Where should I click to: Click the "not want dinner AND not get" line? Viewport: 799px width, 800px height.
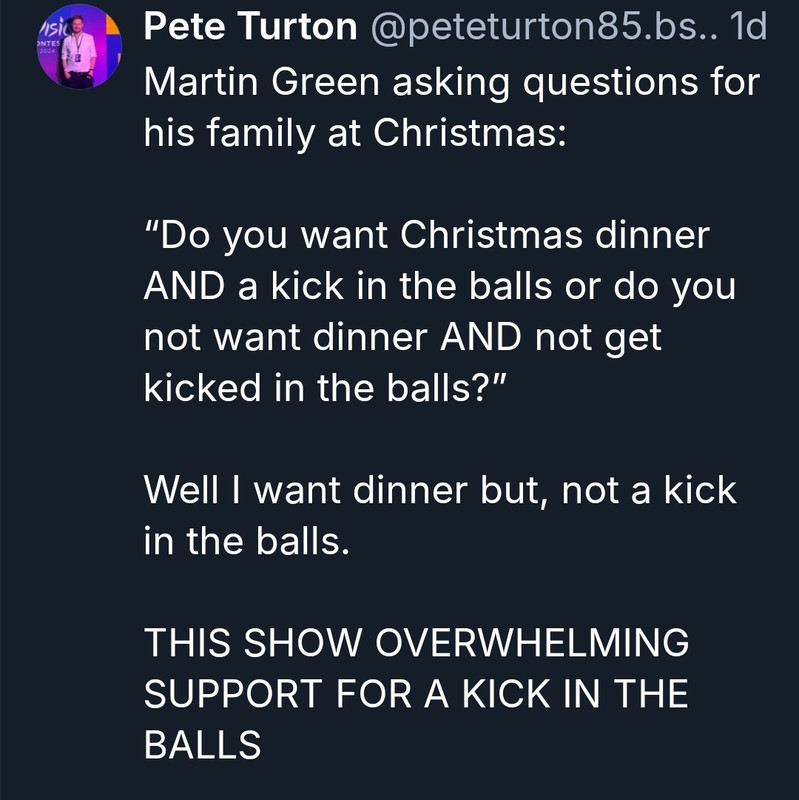[x=403, y=337]
